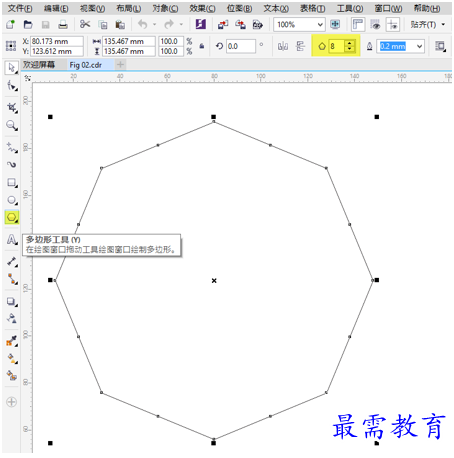Viewport: 454px width, 458px height.
Task: Select the Parallel Dimension tool
Action: point(12,262)
